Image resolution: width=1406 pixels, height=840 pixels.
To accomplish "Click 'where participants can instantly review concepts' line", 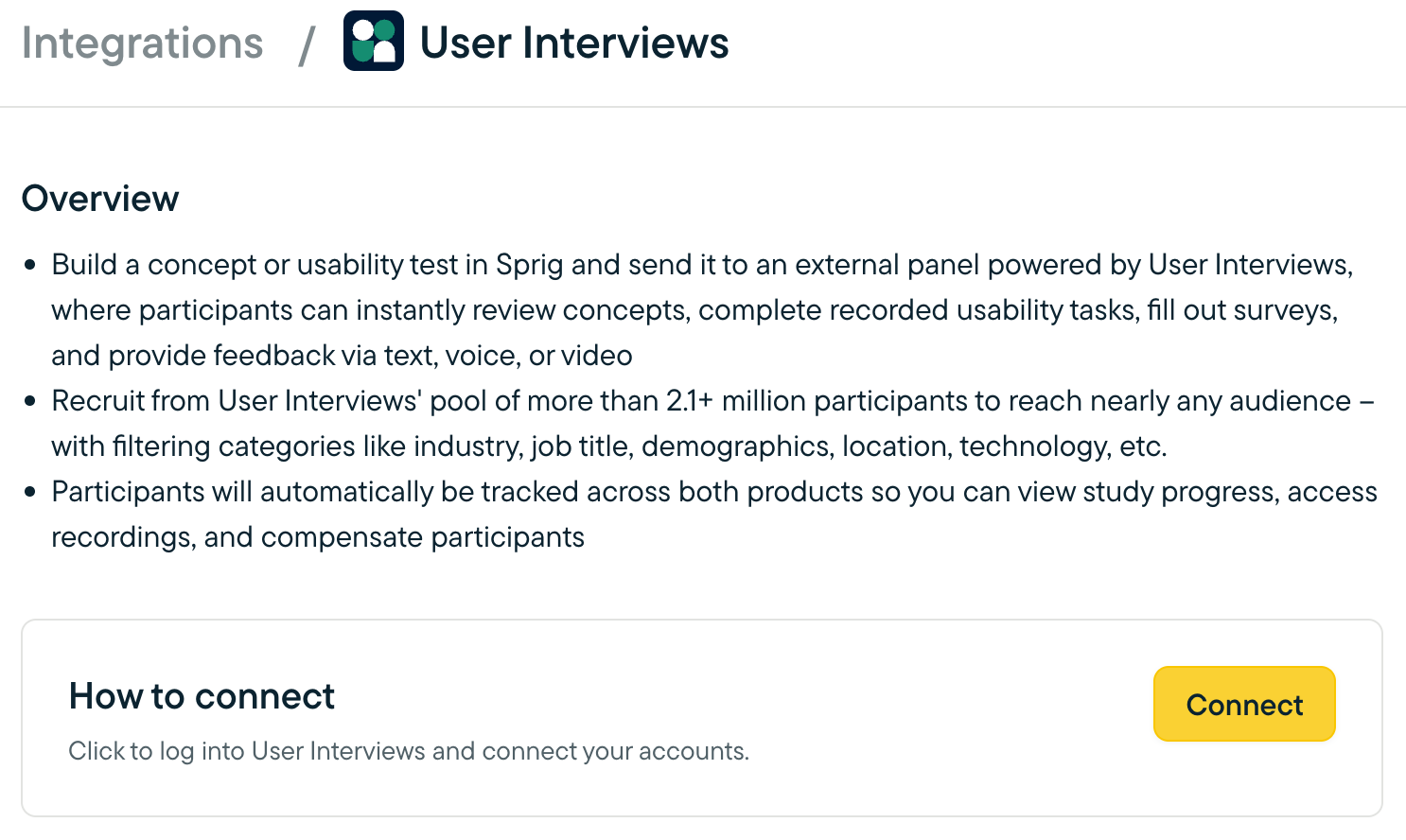I will (x=694, y=310).
